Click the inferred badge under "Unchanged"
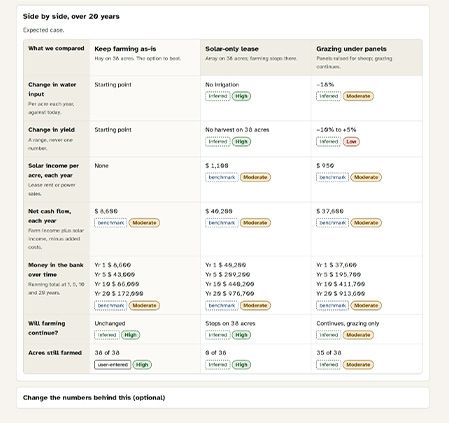The width and height of the screenshot is (449, 423). (107, 335)
